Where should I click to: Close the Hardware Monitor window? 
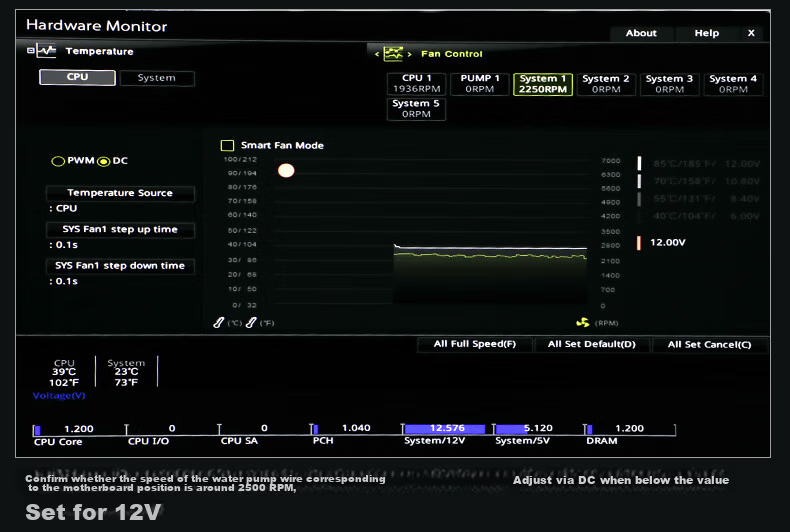[x=751, y=33]
